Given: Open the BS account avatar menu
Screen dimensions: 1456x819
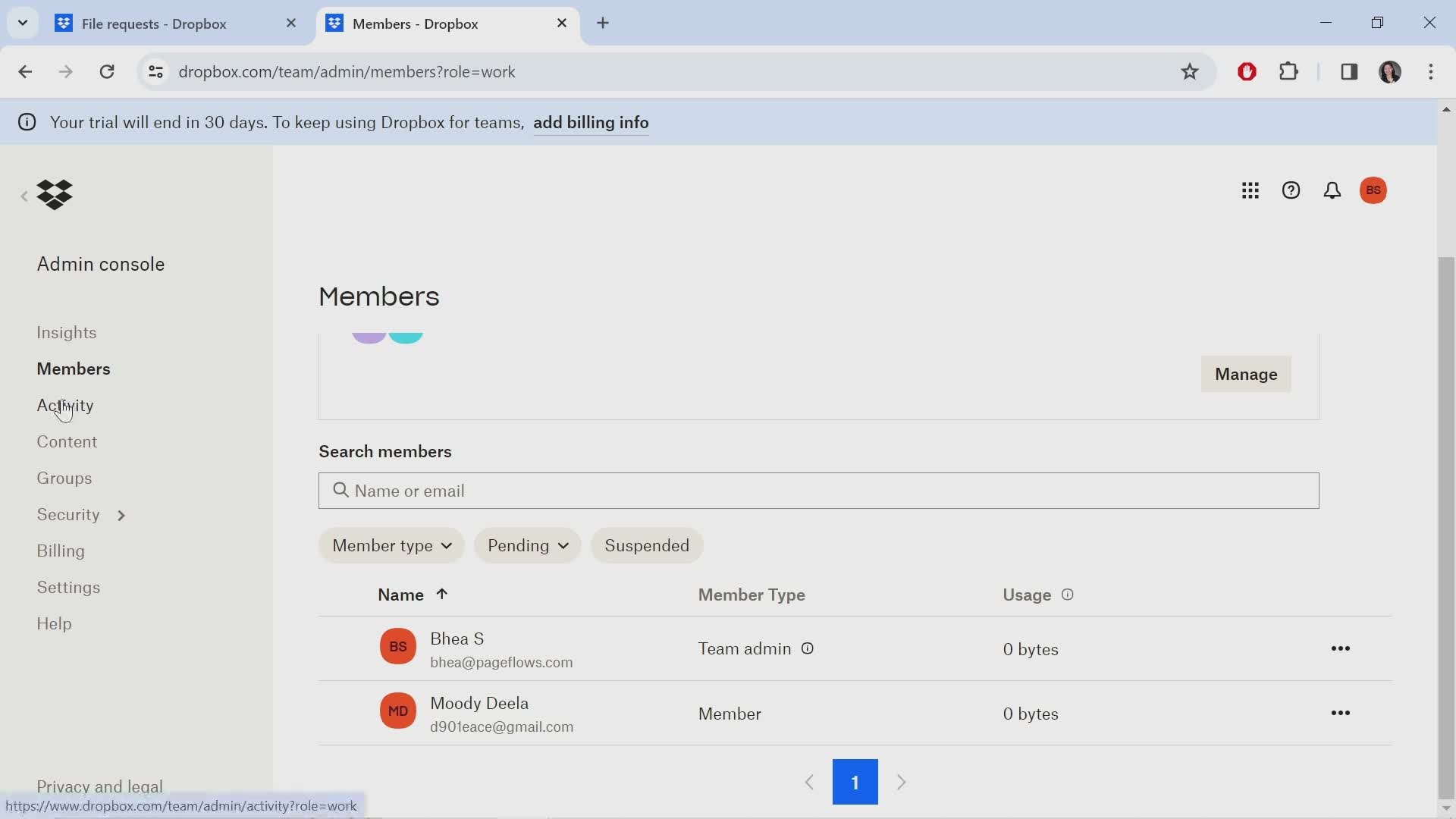Looking at the screenshot, I should (x=1373, y=190).
